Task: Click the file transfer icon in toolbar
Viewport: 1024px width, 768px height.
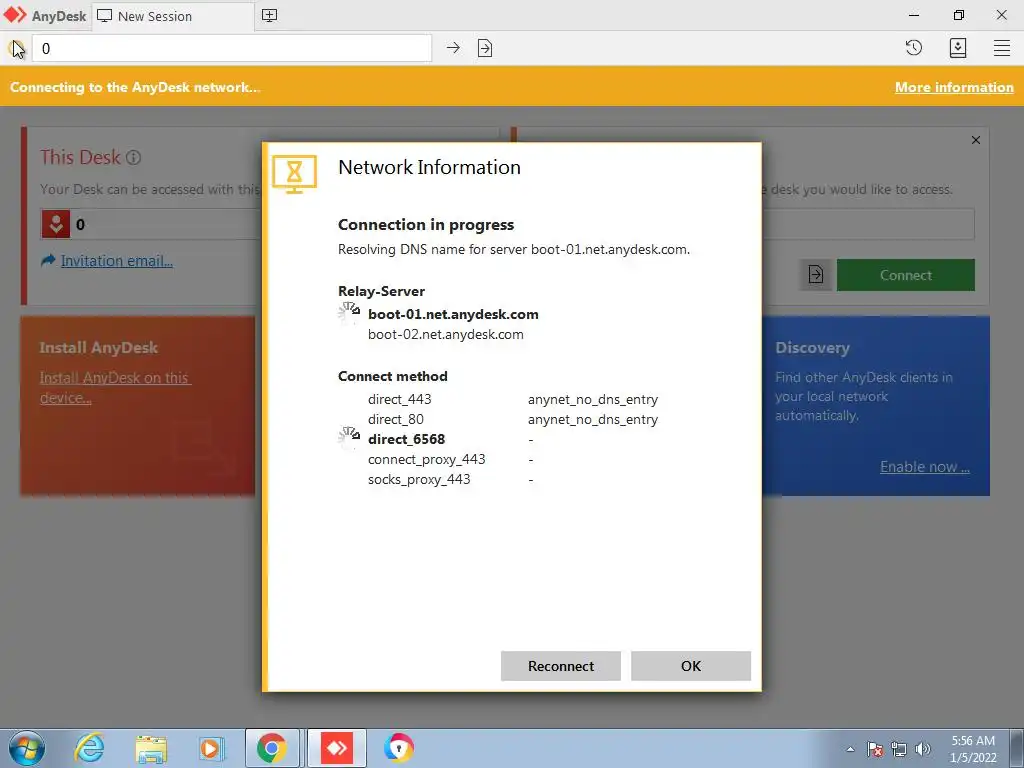Action: coord(485,48)
